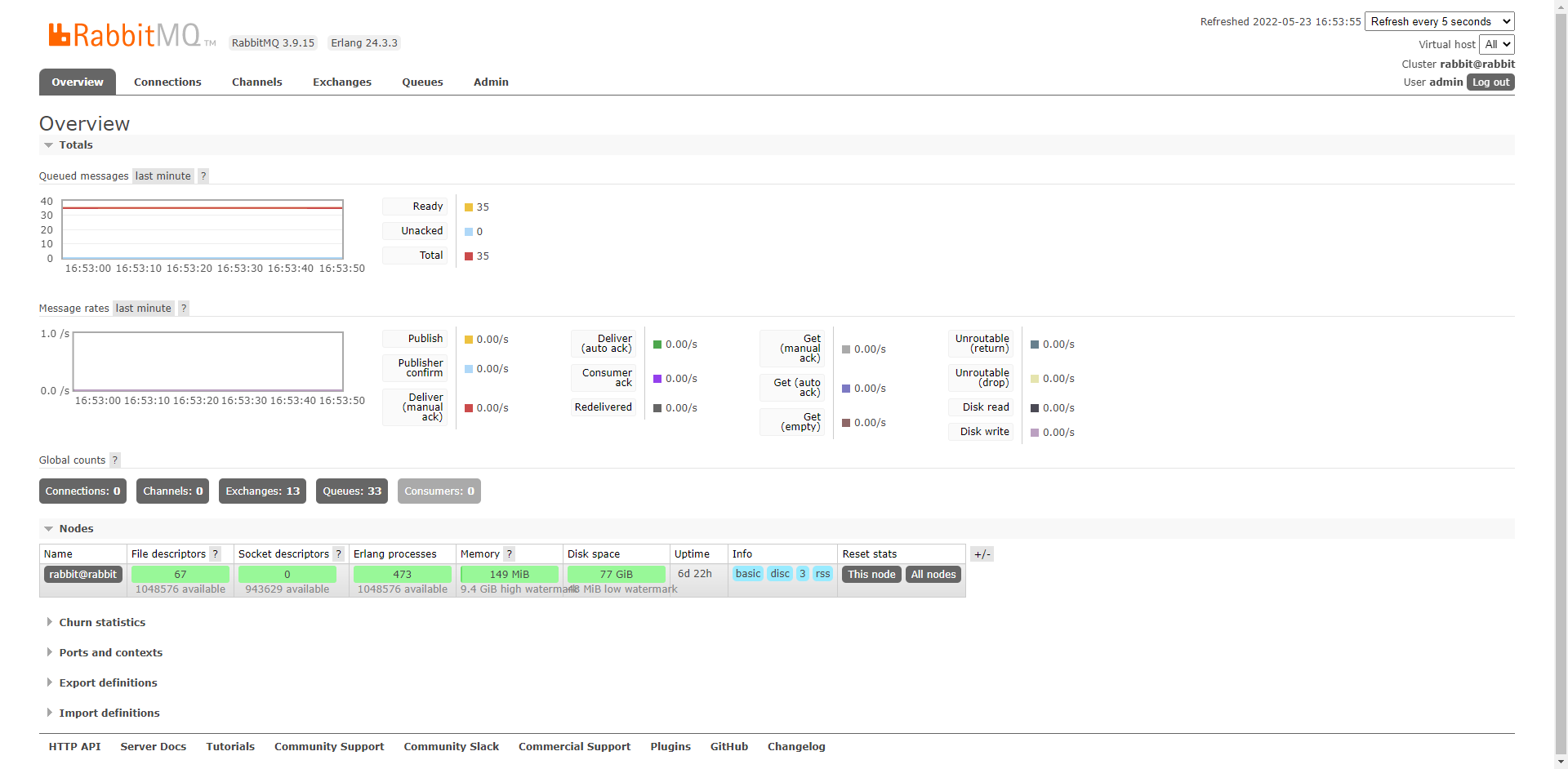
Task: Click the File descriptors ? help icon
Action: point(215,553)
